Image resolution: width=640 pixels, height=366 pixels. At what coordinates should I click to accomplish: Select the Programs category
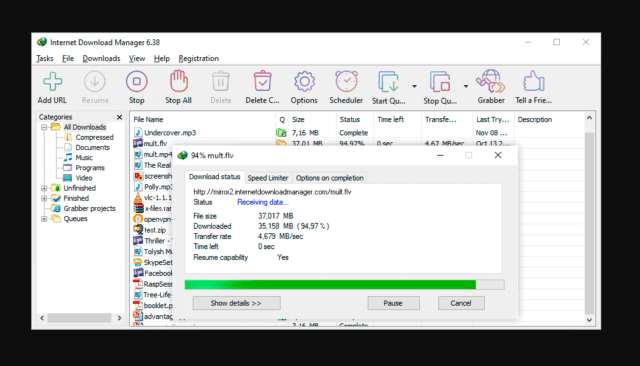[x=90, y=168]
